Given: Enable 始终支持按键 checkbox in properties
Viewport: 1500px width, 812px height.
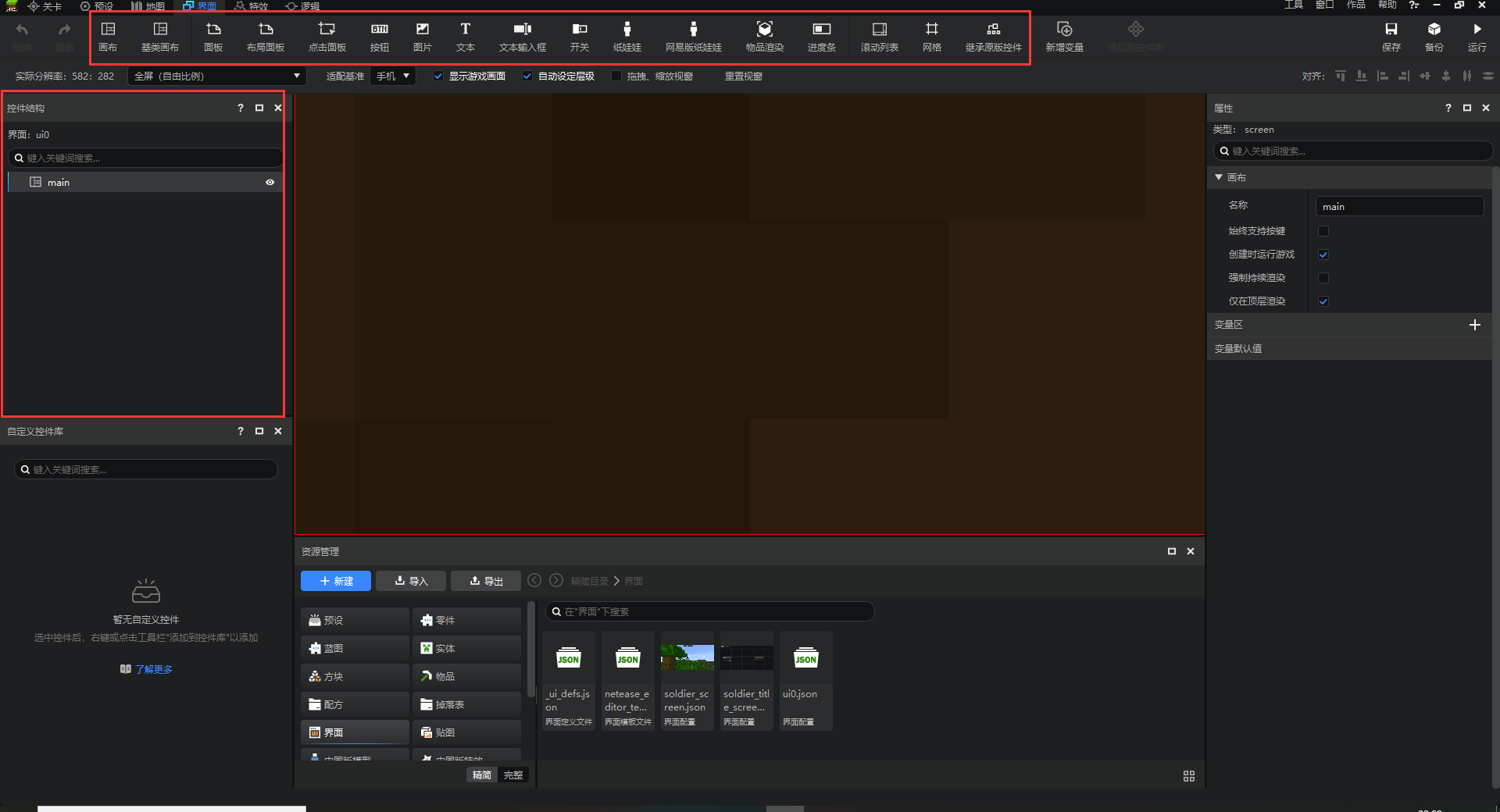Looking at the screenshot, I should click(1323, 231).
